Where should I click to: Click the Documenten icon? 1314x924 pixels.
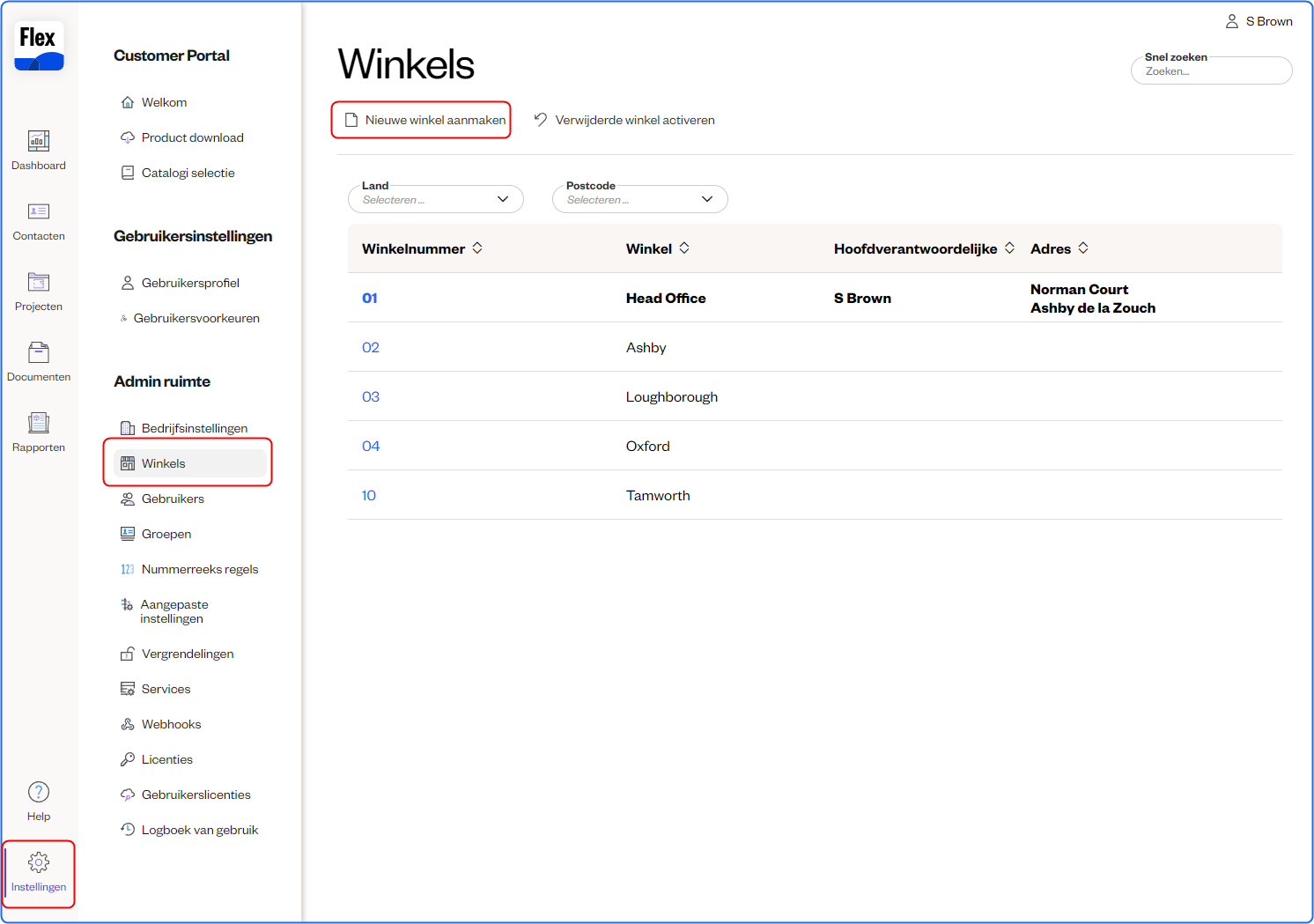39,353
